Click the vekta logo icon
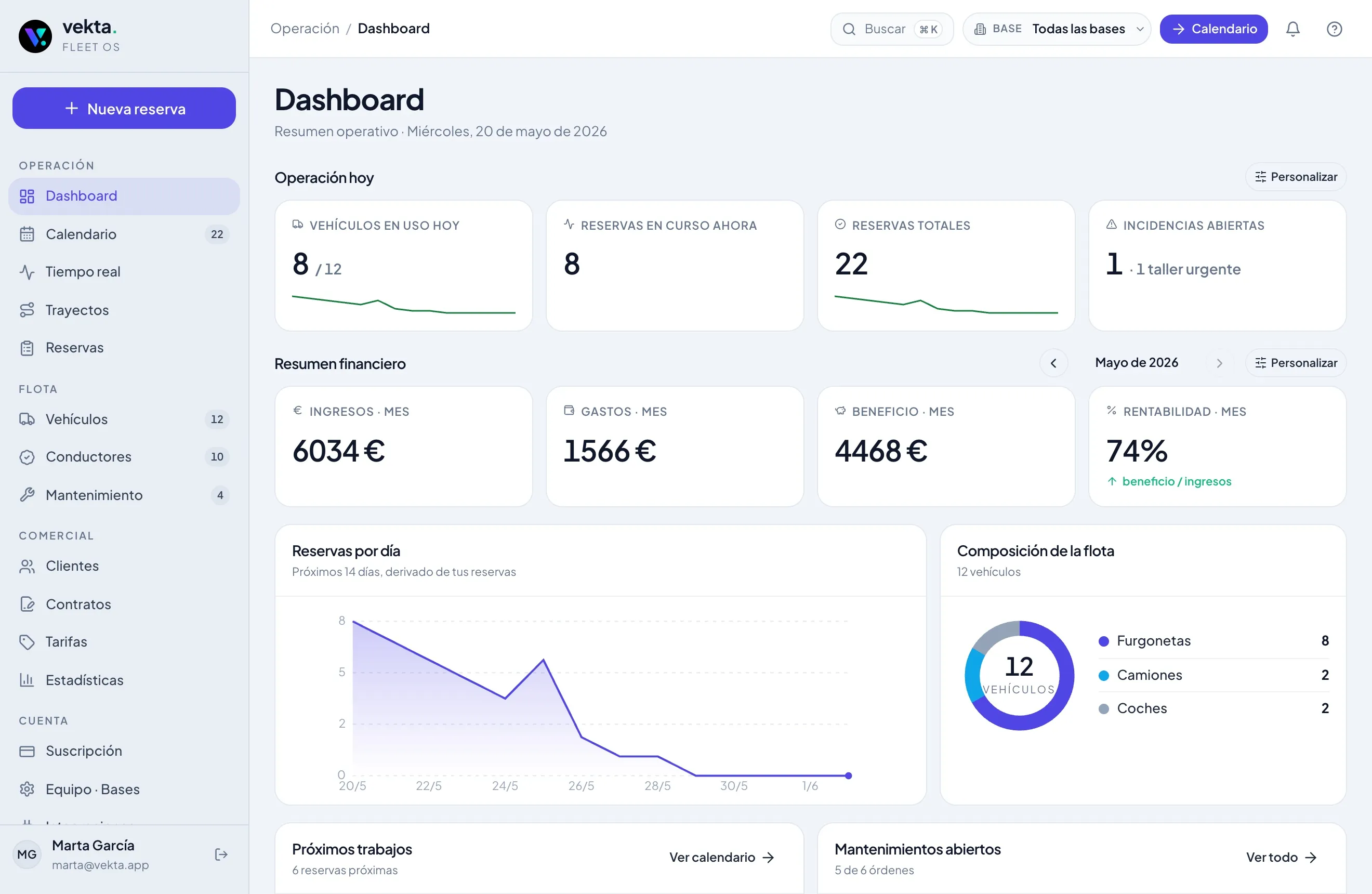 [x=35, y=36]
